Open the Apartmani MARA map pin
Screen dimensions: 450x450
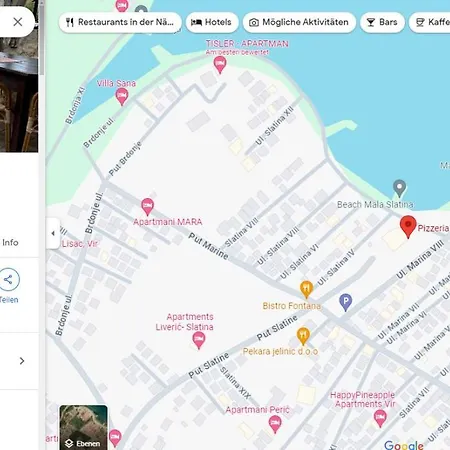click(x=147, y=206)
